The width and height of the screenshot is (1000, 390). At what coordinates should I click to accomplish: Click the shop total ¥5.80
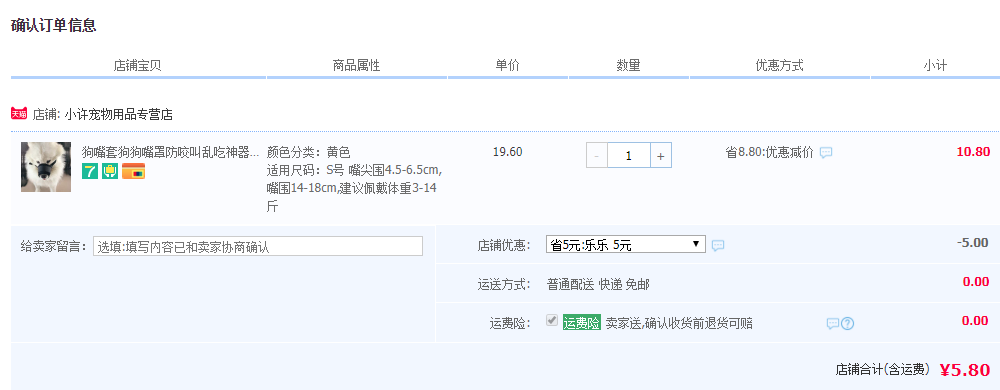965,370
